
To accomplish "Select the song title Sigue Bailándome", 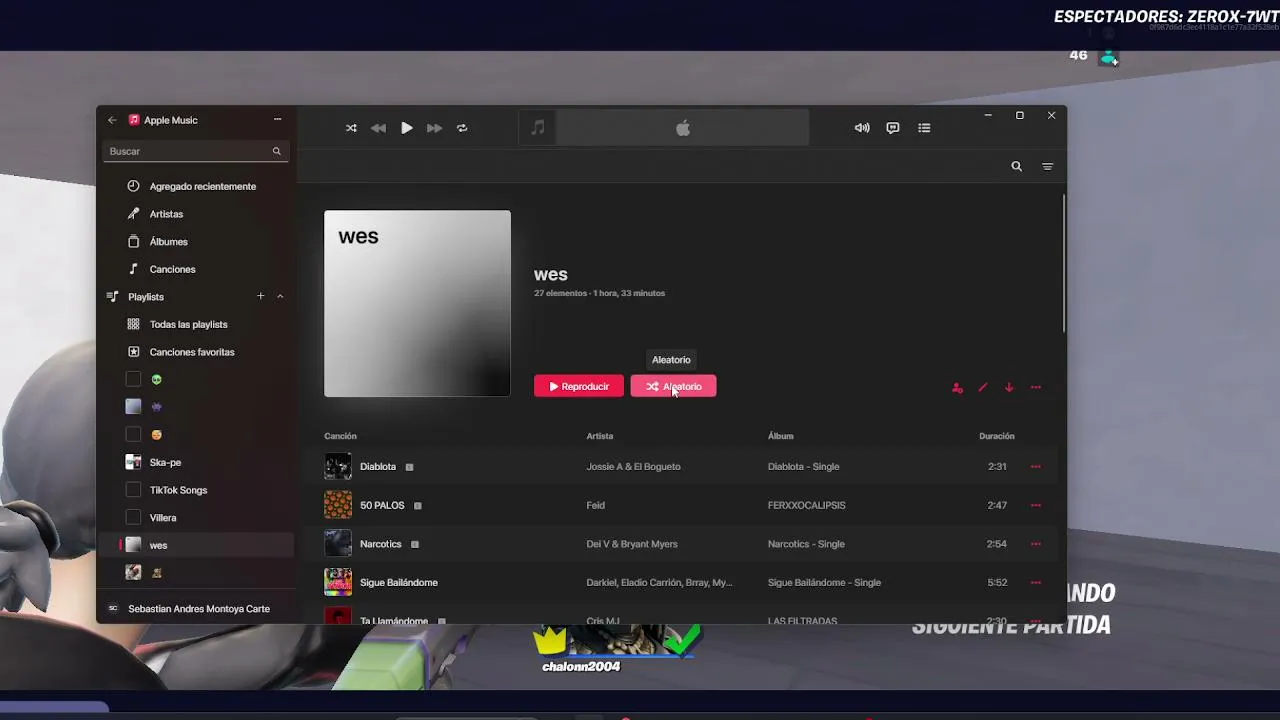I will (x=399, y=583).
